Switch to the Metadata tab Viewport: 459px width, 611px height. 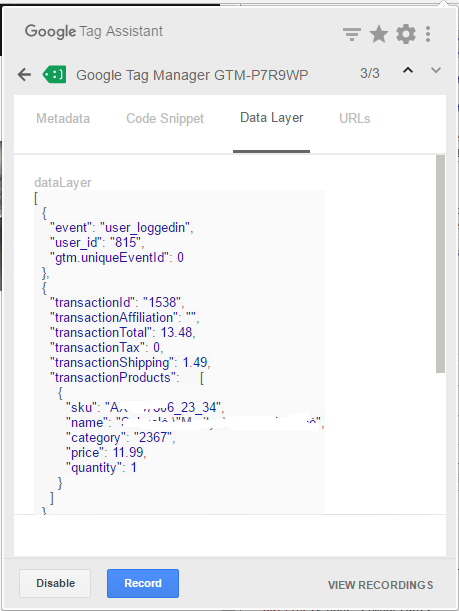[x=63, y=118]
